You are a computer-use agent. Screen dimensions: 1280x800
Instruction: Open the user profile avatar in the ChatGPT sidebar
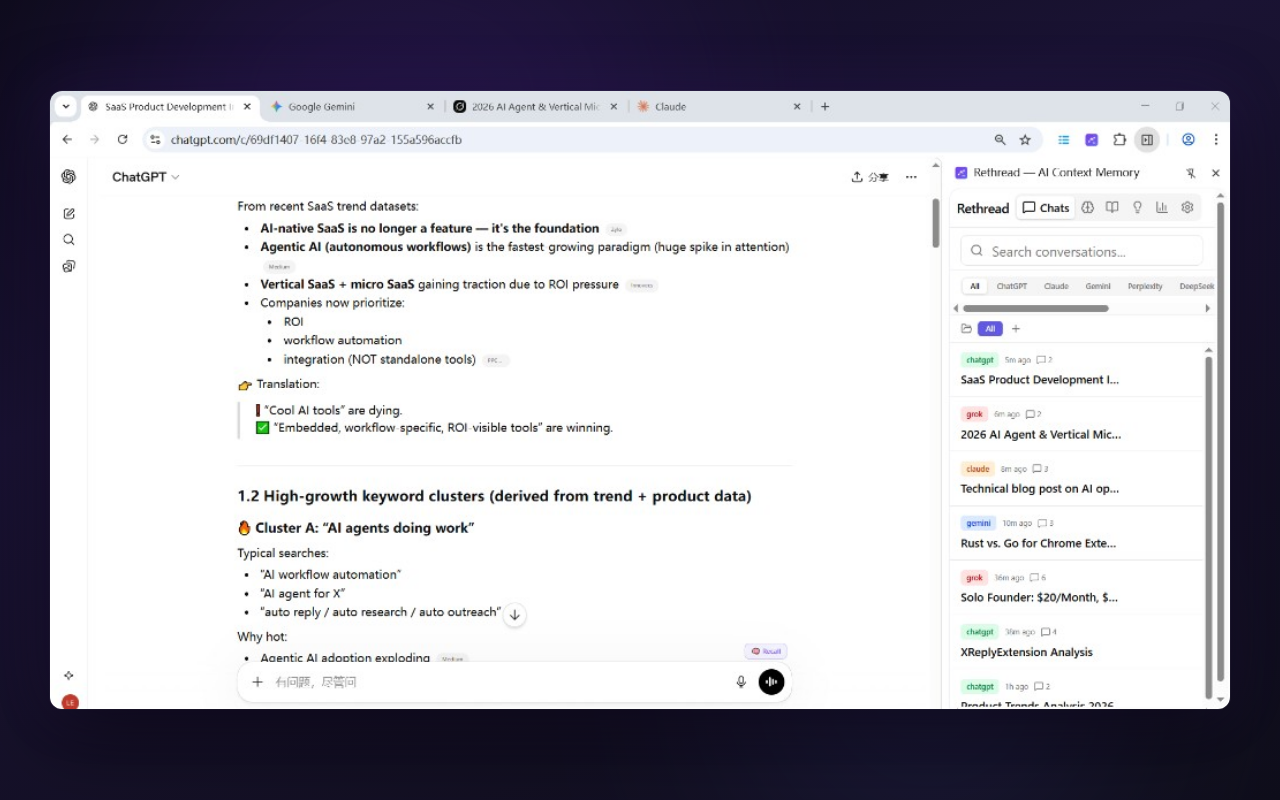coord(70,702)
